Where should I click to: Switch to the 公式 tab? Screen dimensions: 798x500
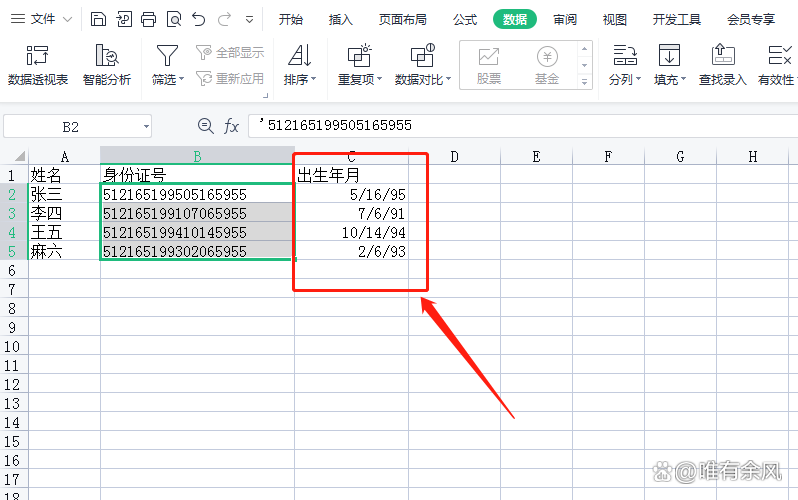(465, 20)
